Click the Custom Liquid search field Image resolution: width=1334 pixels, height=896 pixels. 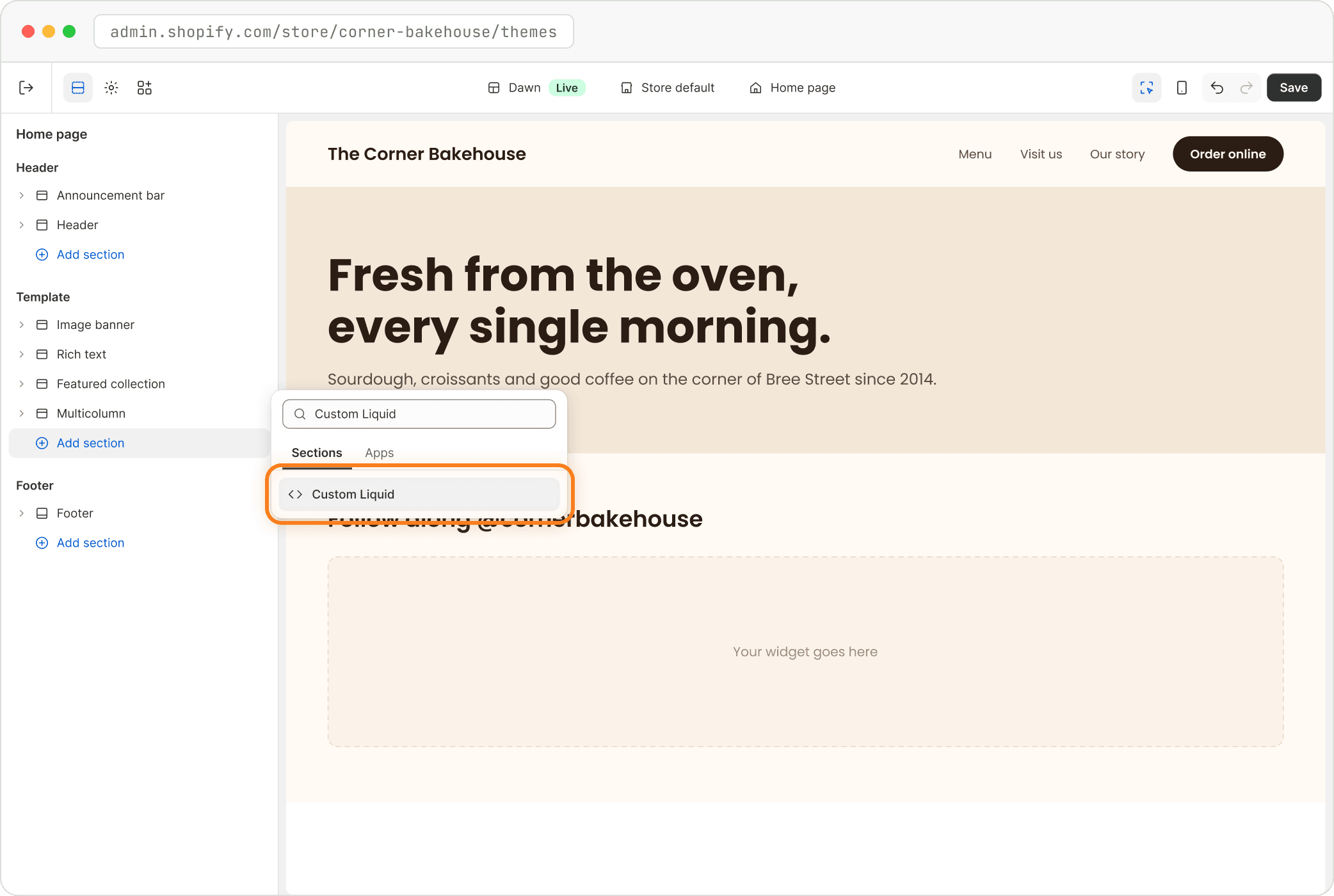coord(419,414)
